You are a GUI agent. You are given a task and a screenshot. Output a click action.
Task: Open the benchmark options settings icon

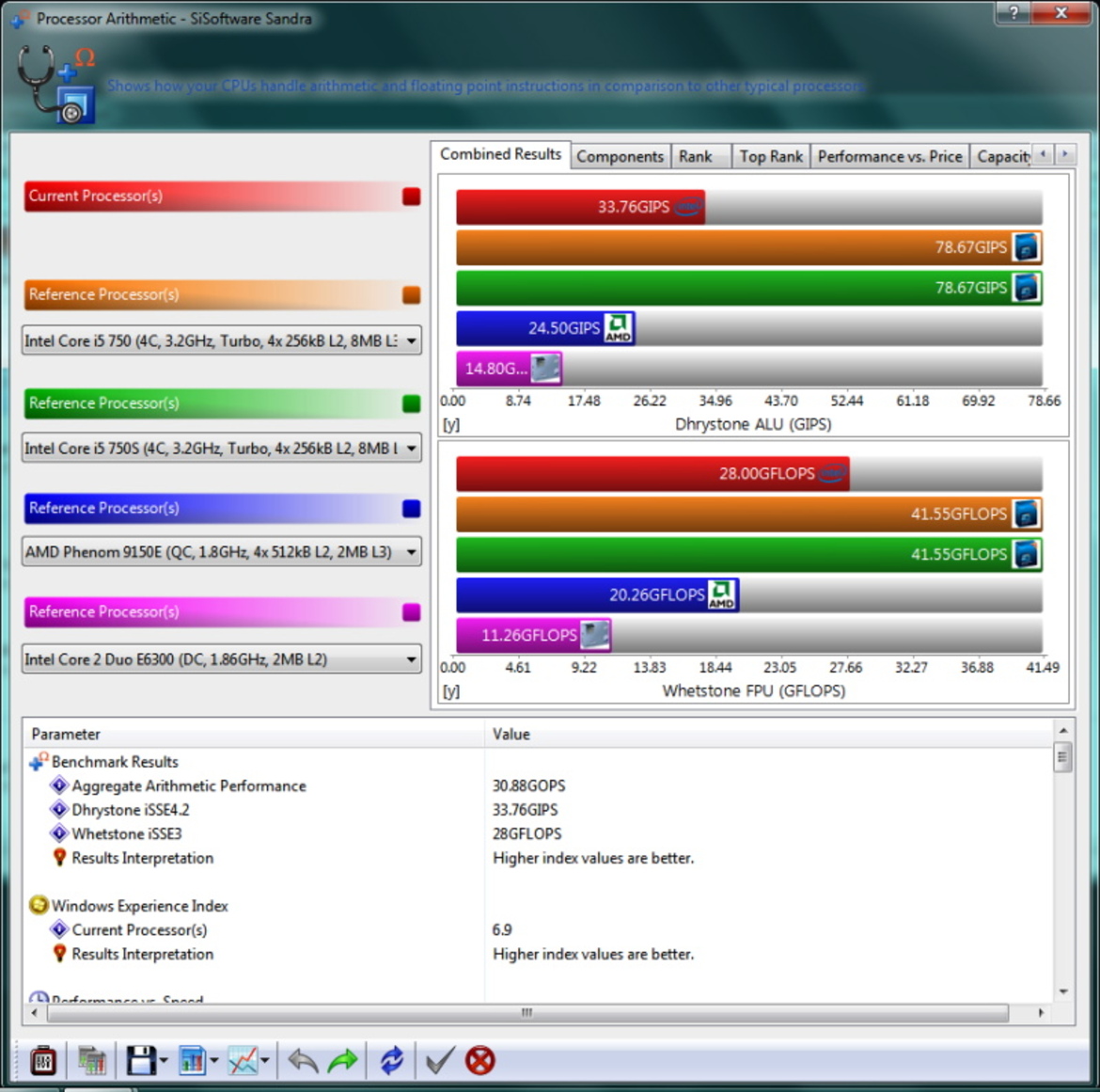pos(43,1060)
